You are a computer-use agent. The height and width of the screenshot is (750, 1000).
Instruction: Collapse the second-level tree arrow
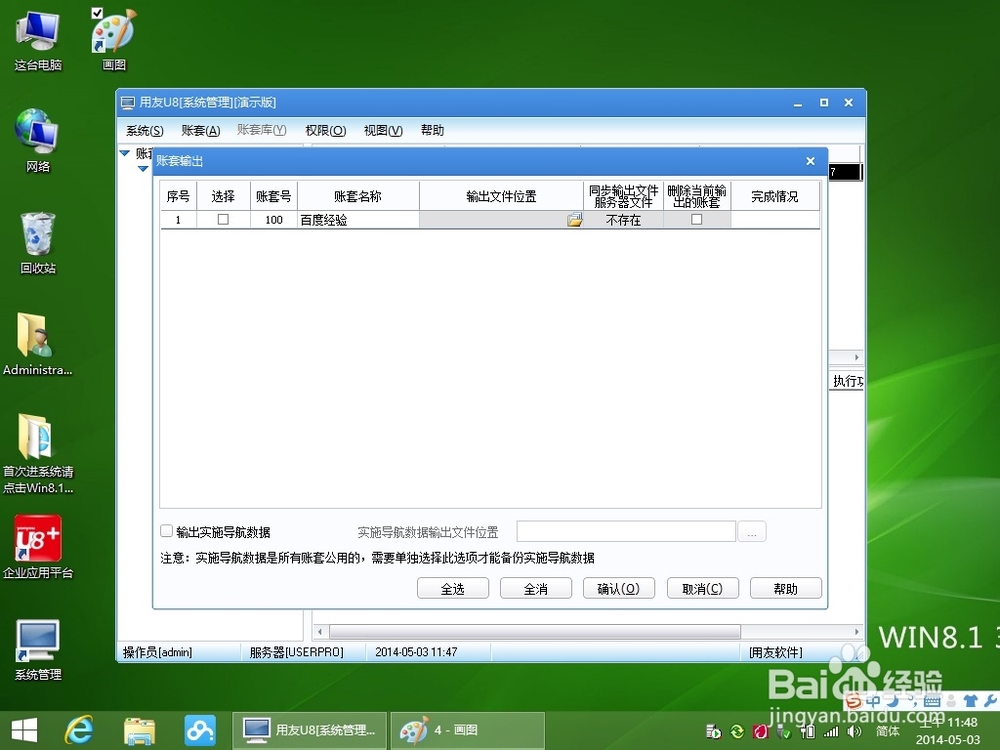pyautogui.click(x=143, y=169)
